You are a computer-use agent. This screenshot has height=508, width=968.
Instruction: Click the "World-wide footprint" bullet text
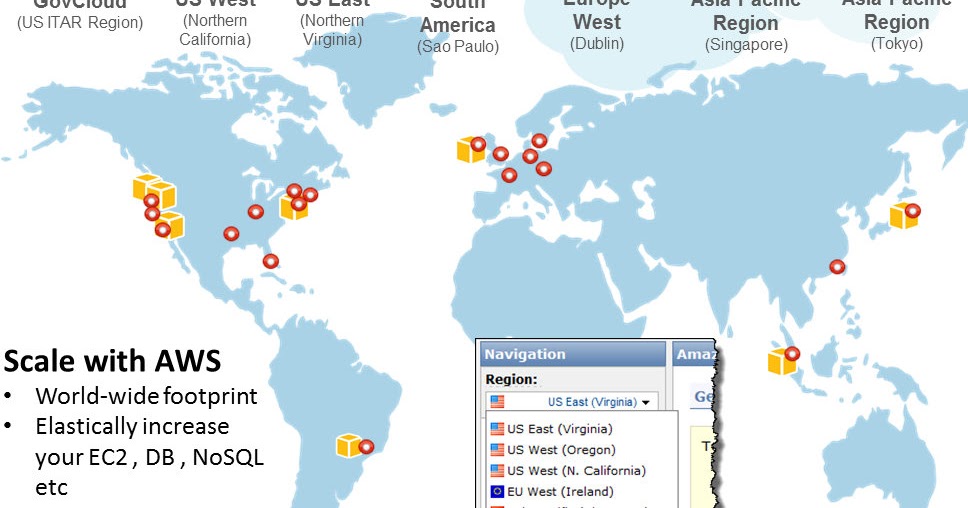pos(146,396)
